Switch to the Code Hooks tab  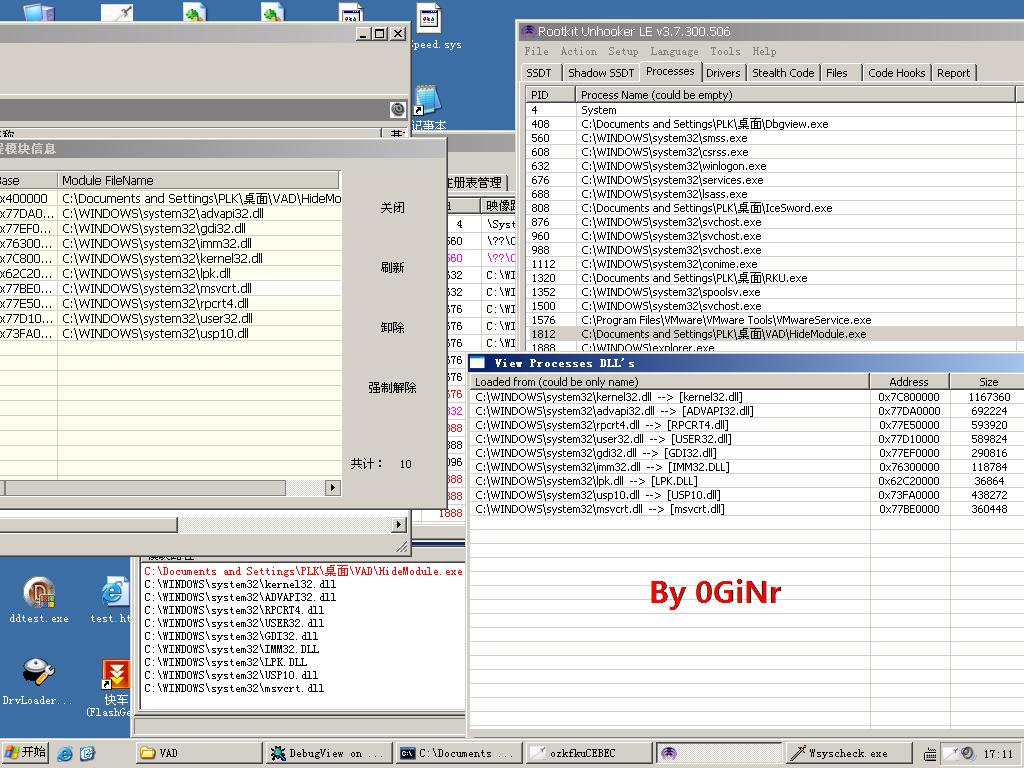coord(897,73)
